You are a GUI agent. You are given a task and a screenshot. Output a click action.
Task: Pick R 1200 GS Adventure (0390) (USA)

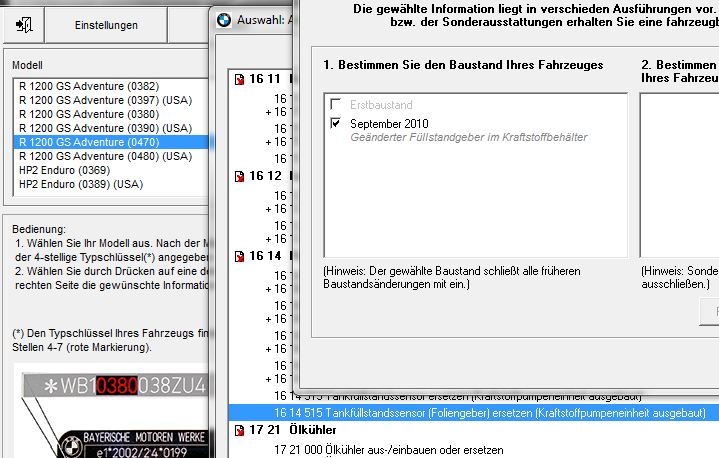coord(104,129)
